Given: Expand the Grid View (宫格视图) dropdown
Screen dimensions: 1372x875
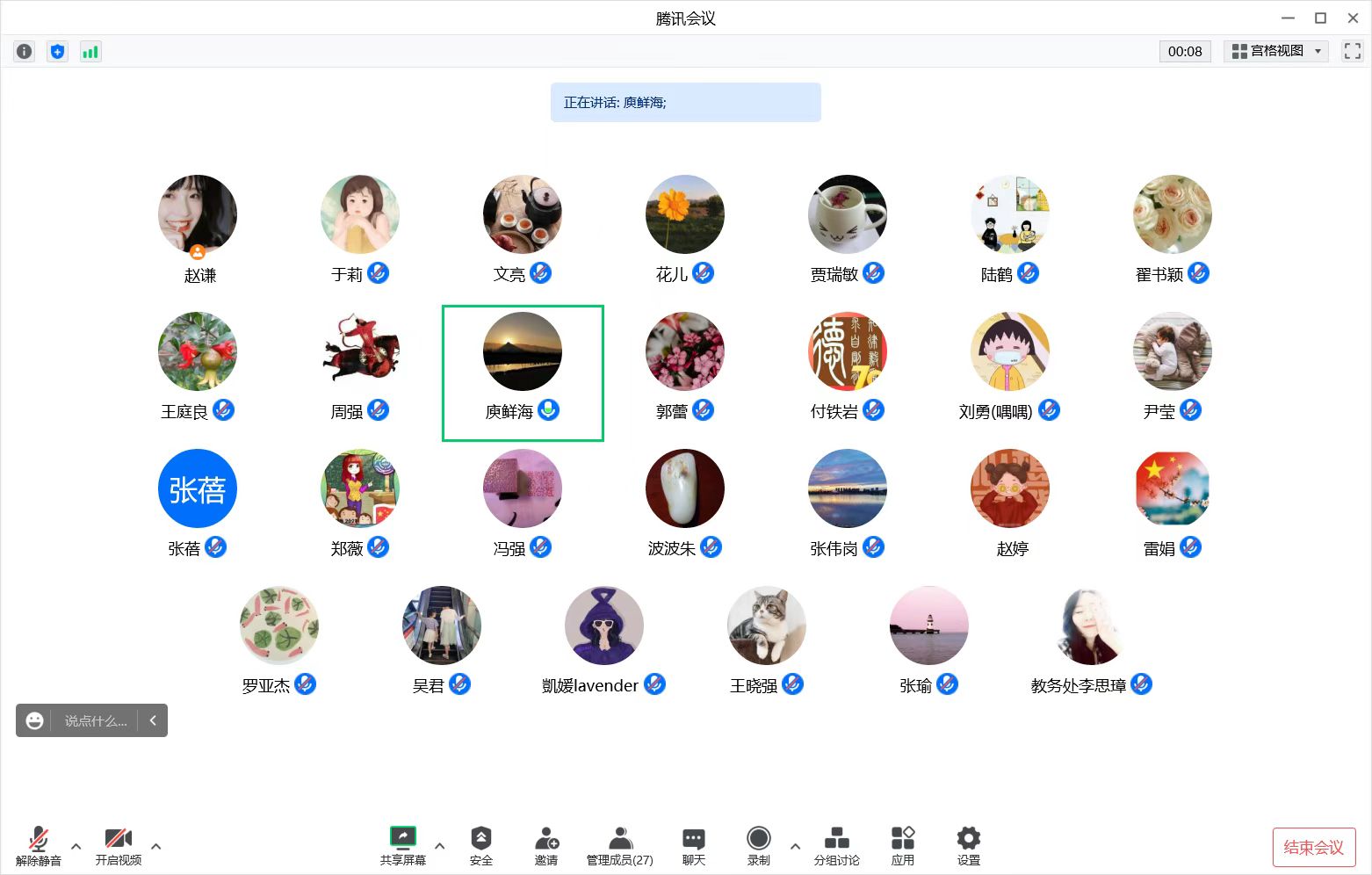Looking at the screenshot, I should pos(1276,52).
